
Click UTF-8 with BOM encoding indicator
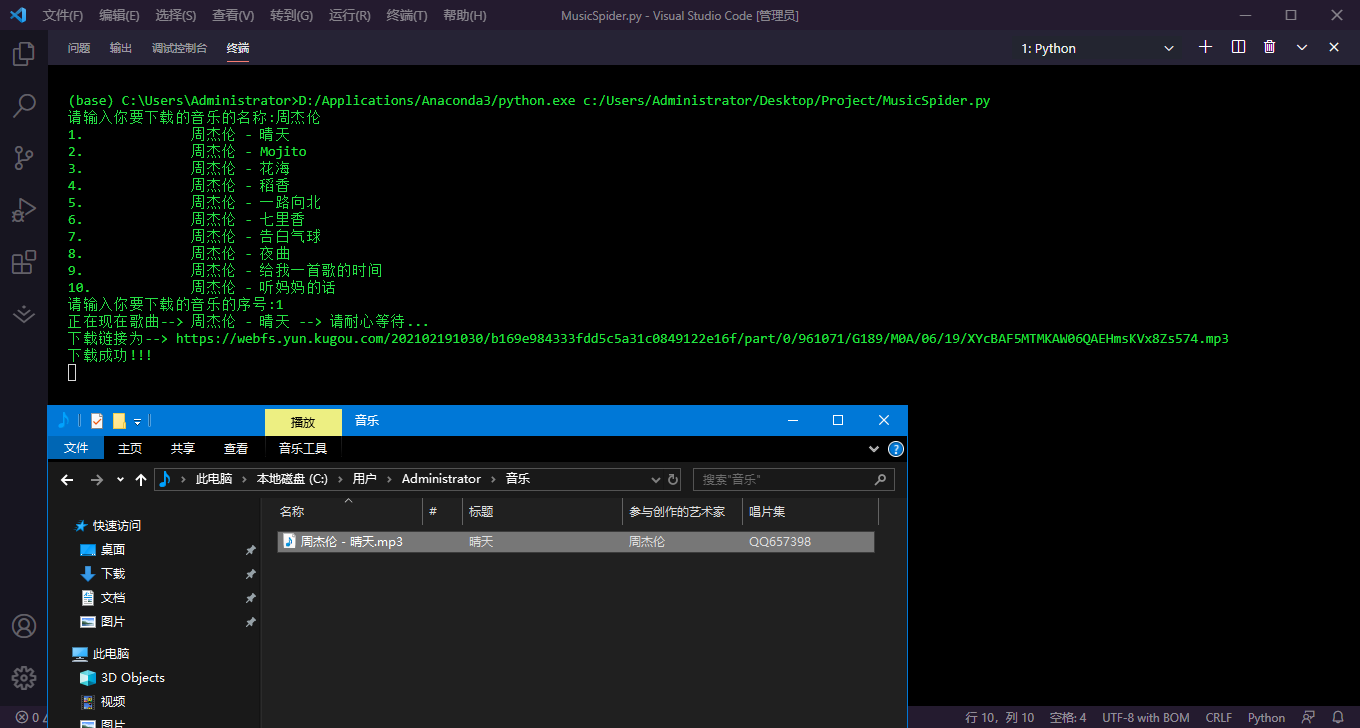(1146, 717)
